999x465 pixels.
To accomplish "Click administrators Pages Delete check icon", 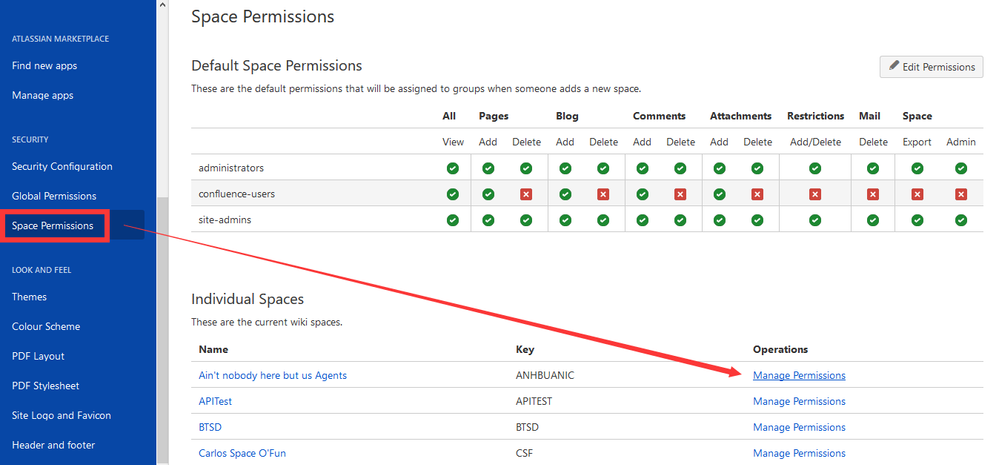I will point(526,168).
